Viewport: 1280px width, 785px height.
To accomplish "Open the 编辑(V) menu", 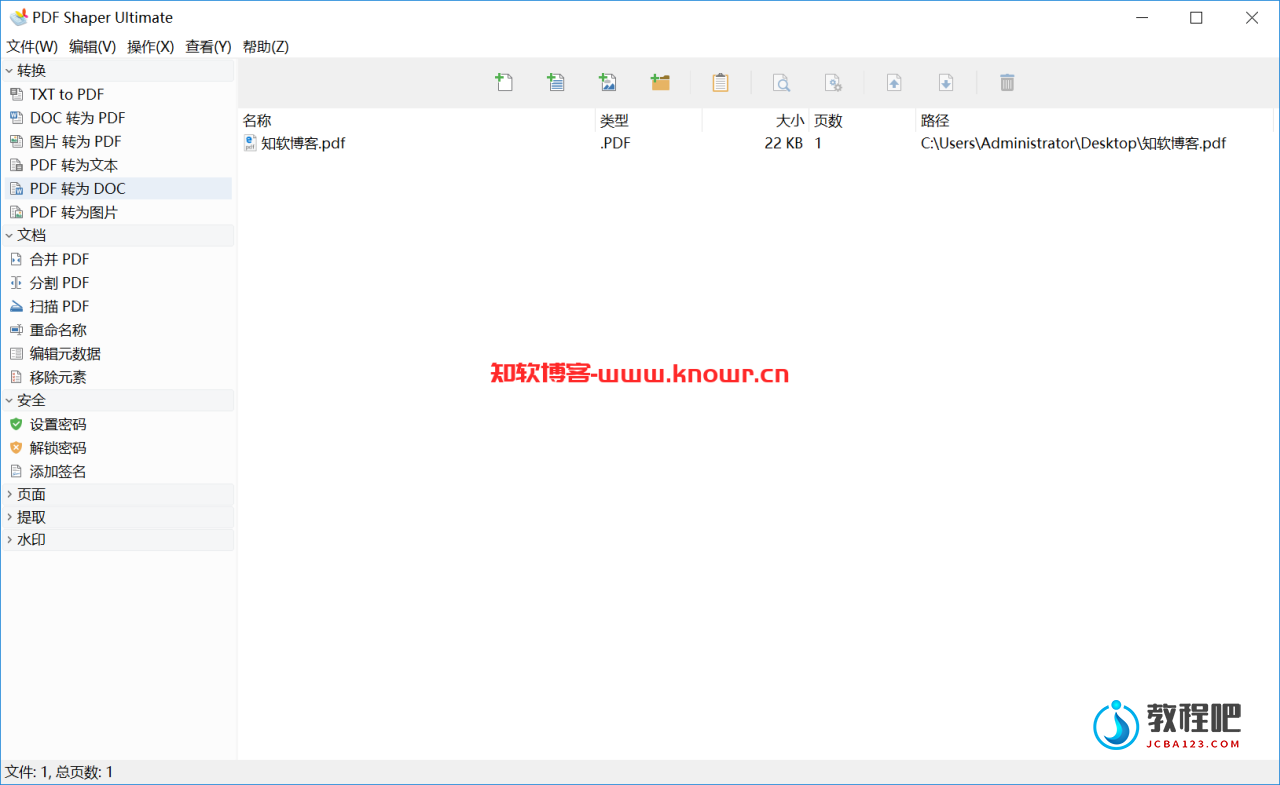I will click(92, 47).
